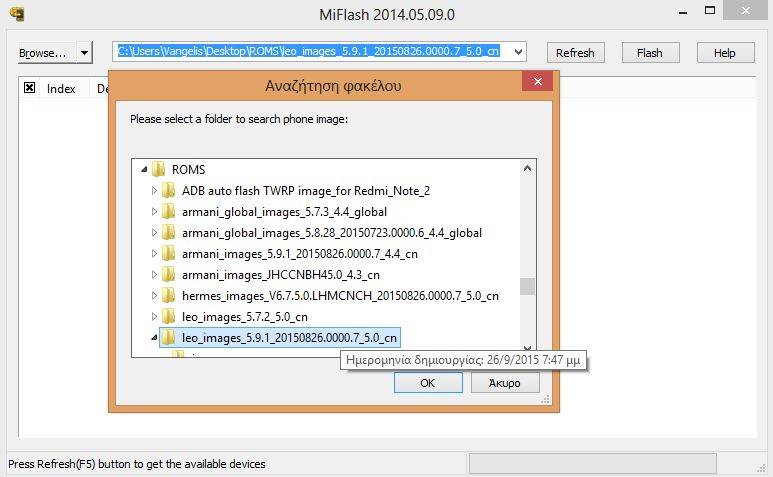
Task: Toggle the select-all checkbox beside Index
Action: point(30,88)
